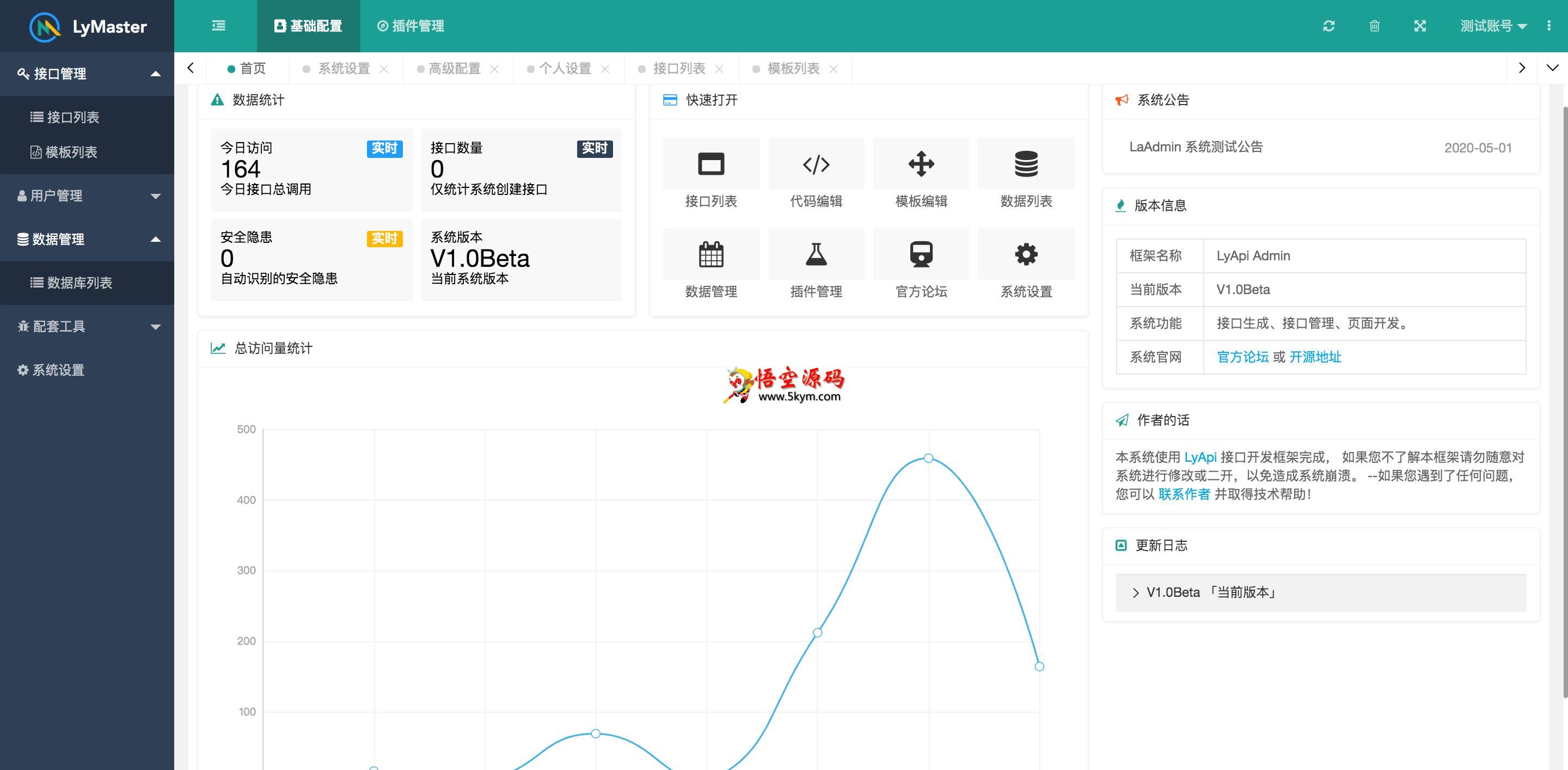Select the 首页 tab

click(247, 68)
